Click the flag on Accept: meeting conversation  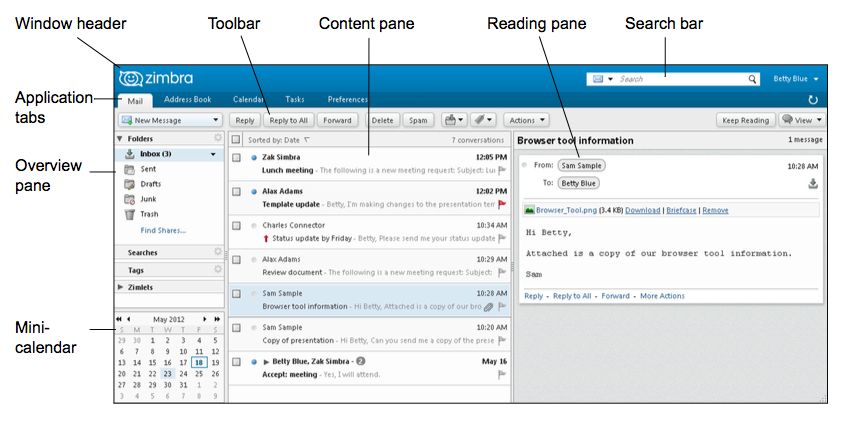coord(502,375)
